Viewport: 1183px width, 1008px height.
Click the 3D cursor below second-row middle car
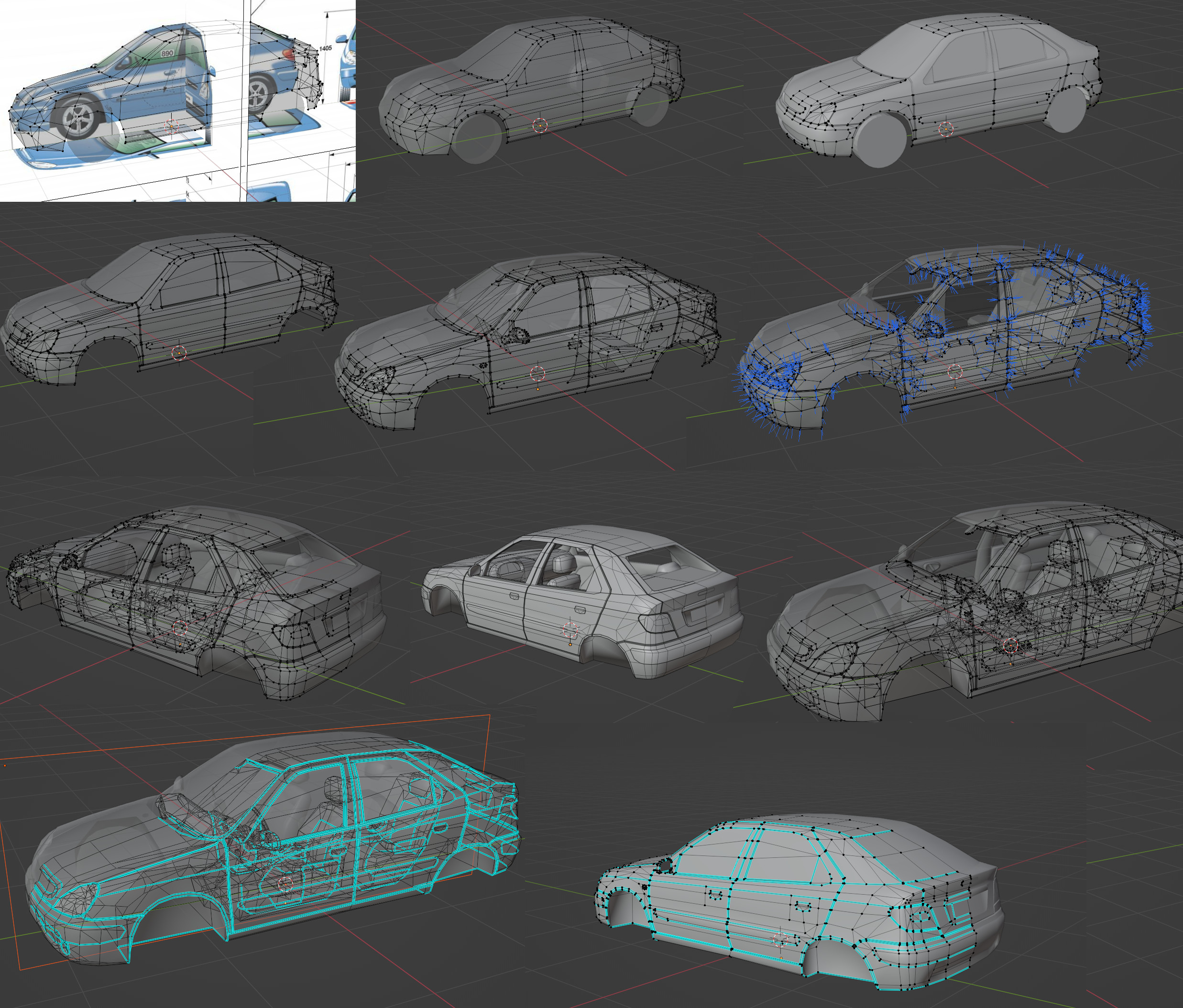point(538,374)
